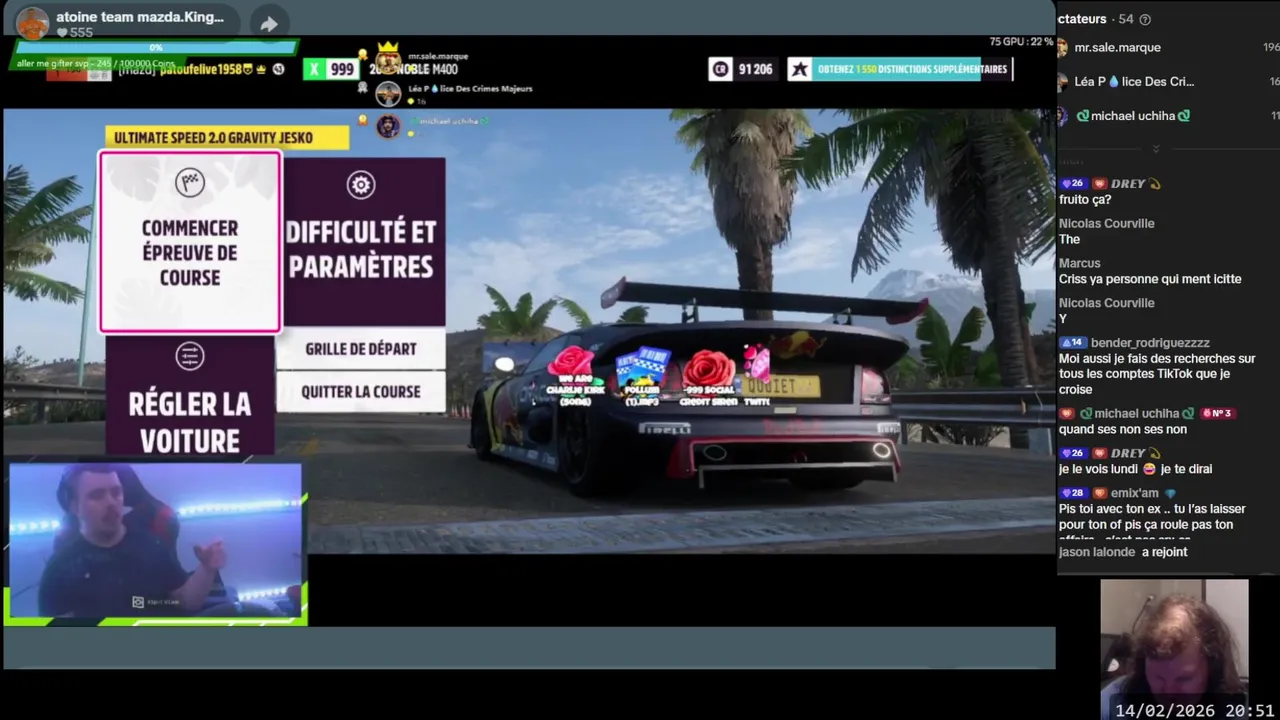1280x720 pixels.
Task: Open Difficulté et Paramètres
Action: (x=365, y=242)
